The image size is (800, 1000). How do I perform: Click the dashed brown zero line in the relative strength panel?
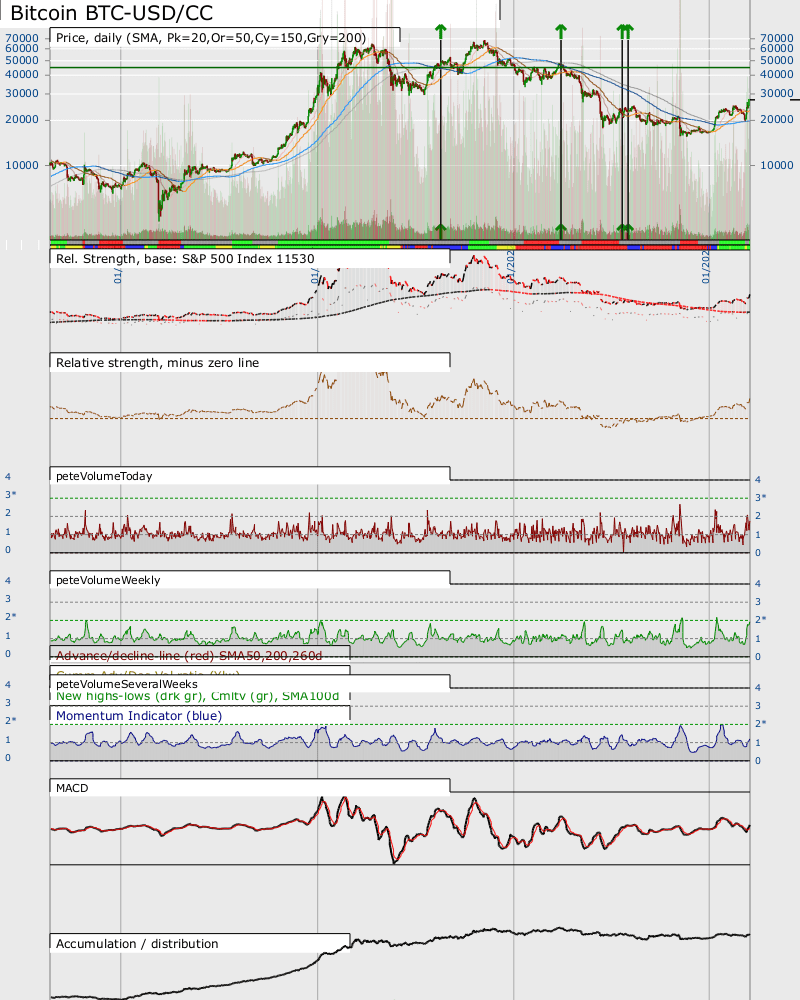coord(399,418)
